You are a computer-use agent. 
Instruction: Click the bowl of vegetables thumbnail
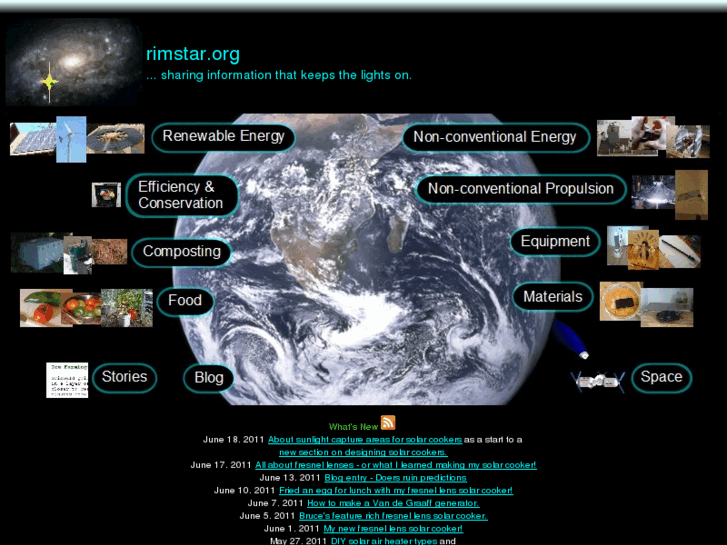[82, 308]
